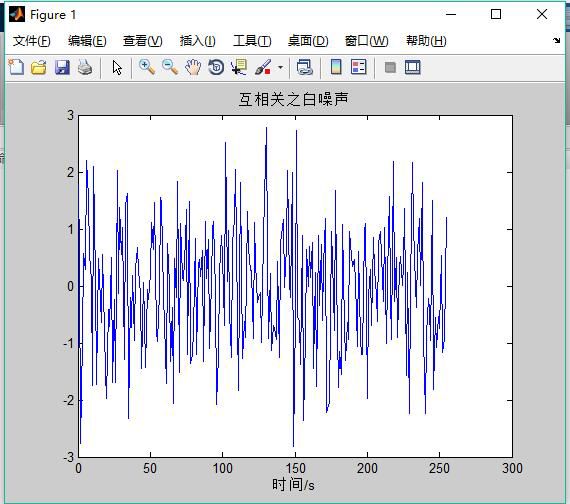Show plot tools and dock figure
The image size is (570, 504).
click(413, 67)
